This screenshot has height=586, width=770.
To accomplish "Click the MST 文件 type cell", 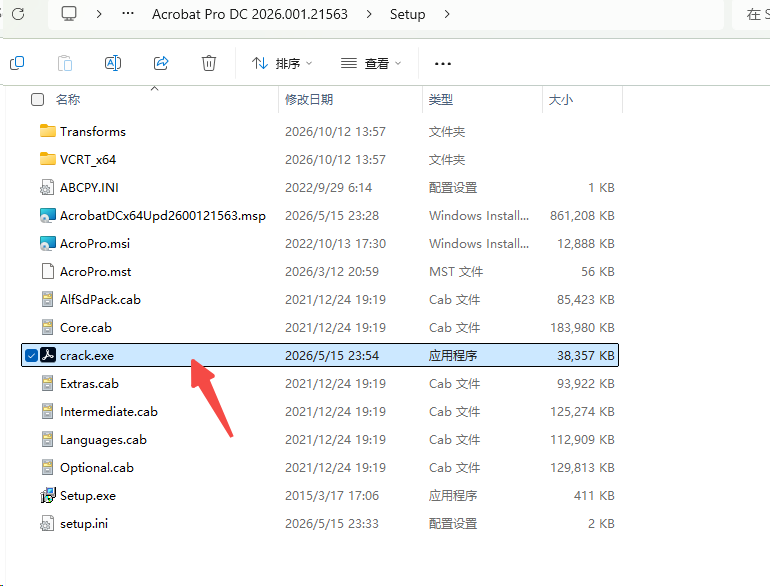I will click(456, 272).
